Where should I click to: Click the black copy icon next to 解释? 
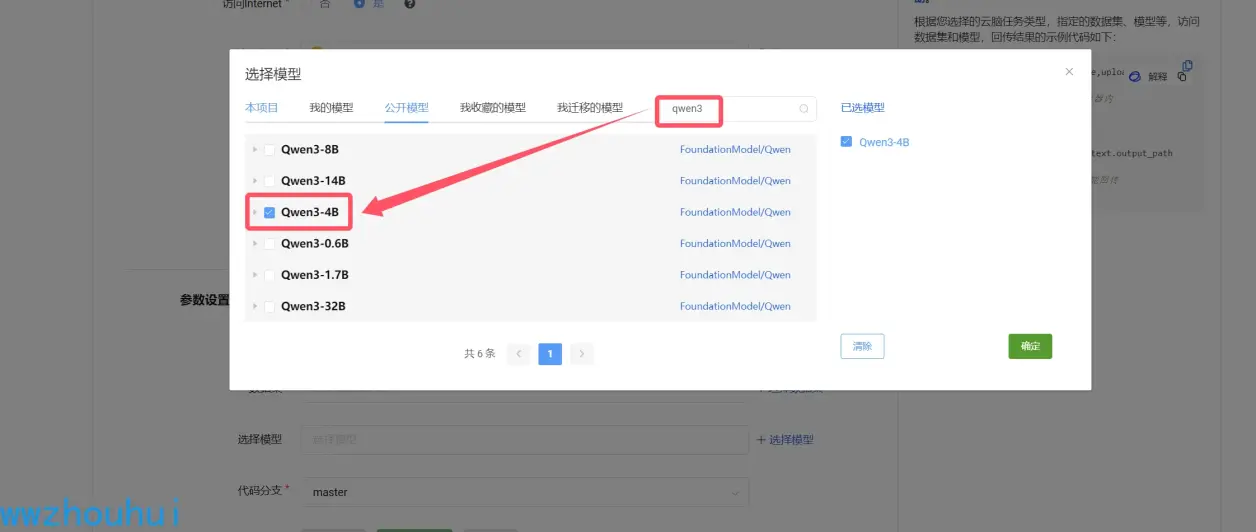pyautogui.click(x=1182, y=77)
